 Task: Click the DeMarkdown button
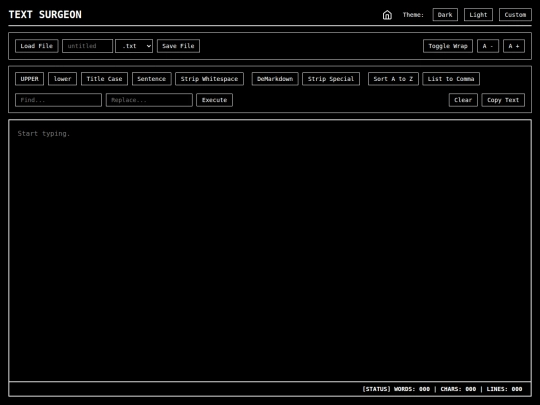pos(275,79)
